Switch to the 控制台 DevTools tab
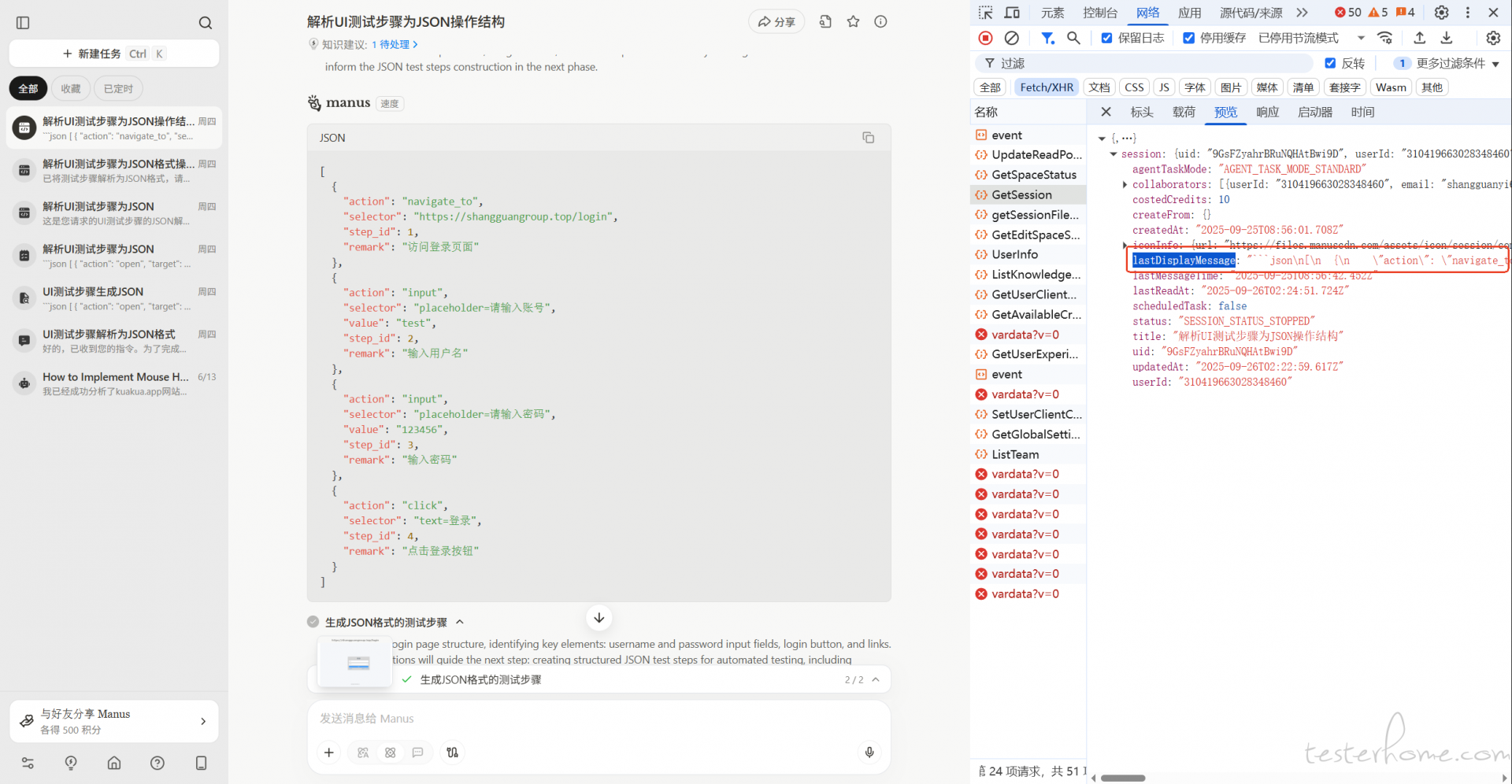The height and width of the screenshot is (784, 1512). point(1100,13)
